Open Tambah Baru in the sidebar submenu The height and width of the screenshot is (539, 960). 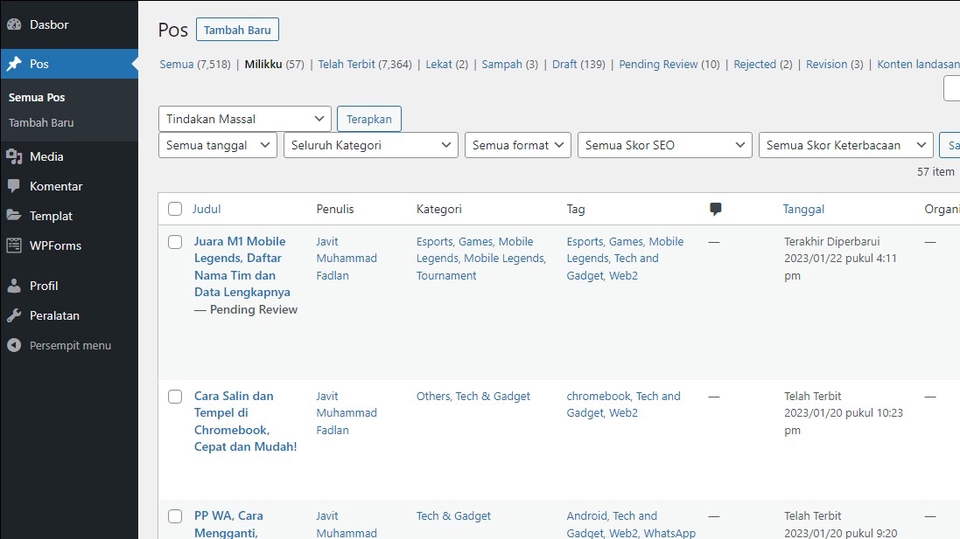coord(41,122)
